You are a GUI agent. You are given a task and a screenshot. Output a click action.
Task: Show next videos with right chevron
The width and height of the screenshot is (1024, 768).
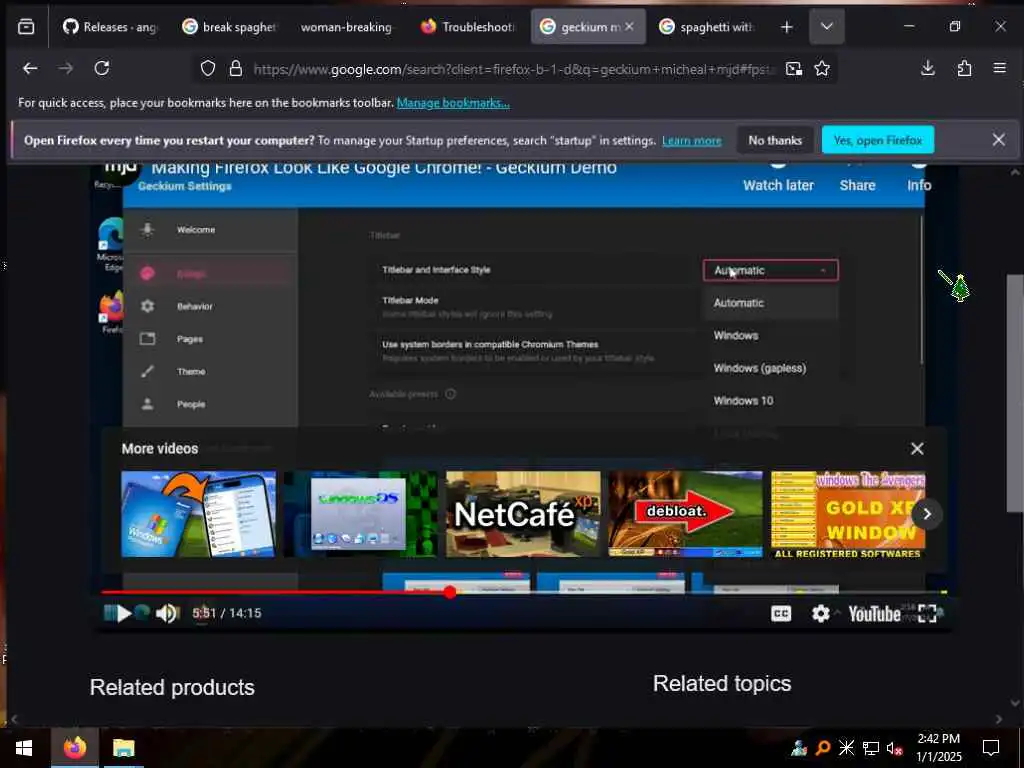click(927, 514)
